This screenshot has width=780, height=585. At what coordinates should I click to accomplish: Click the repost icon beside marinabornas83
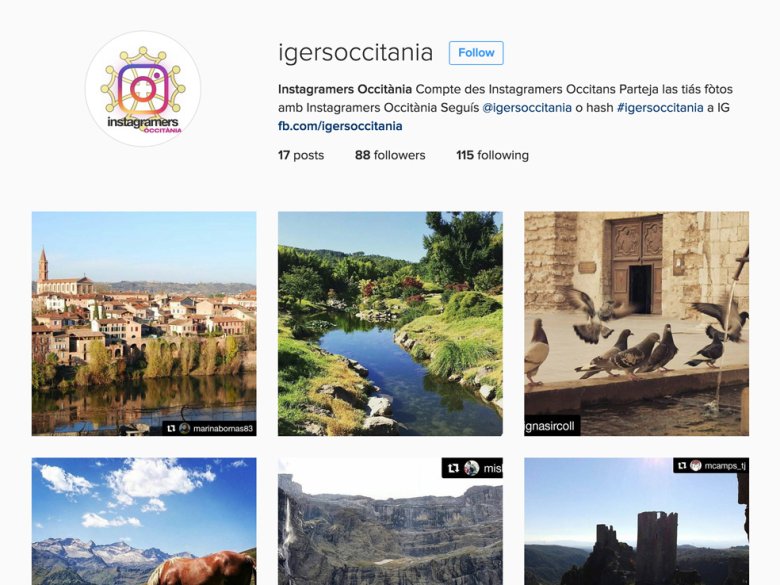[x=171, y=428]
